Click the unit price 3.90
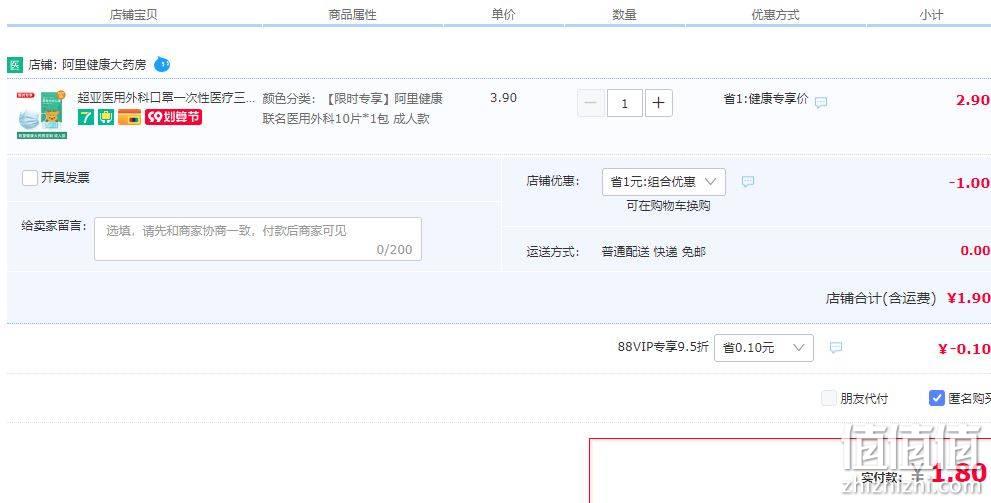This screenshot has width=991, height=503. (x=503, y=98)
